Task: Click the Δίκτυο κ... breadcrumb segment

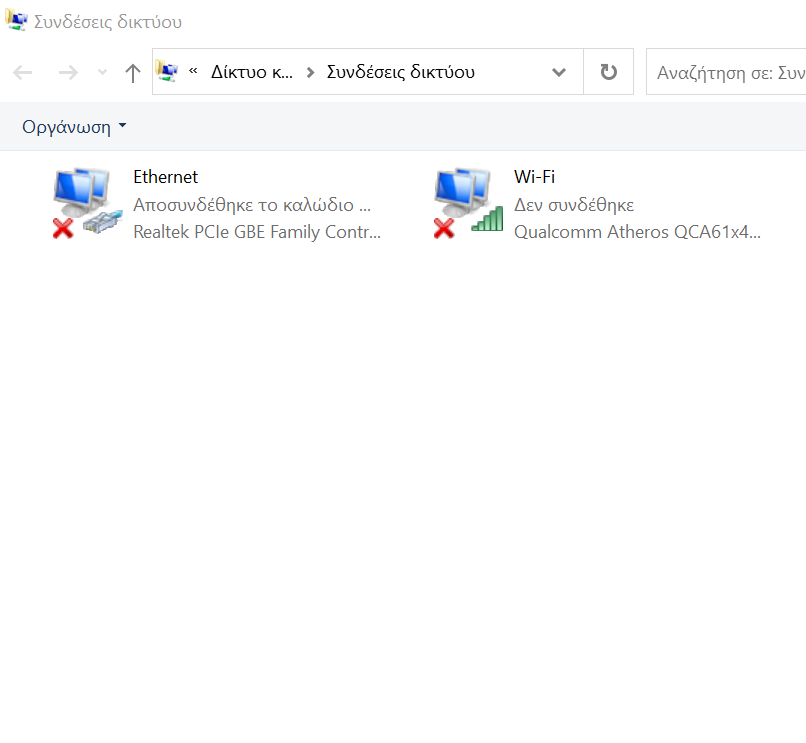Action: [252, 72]
